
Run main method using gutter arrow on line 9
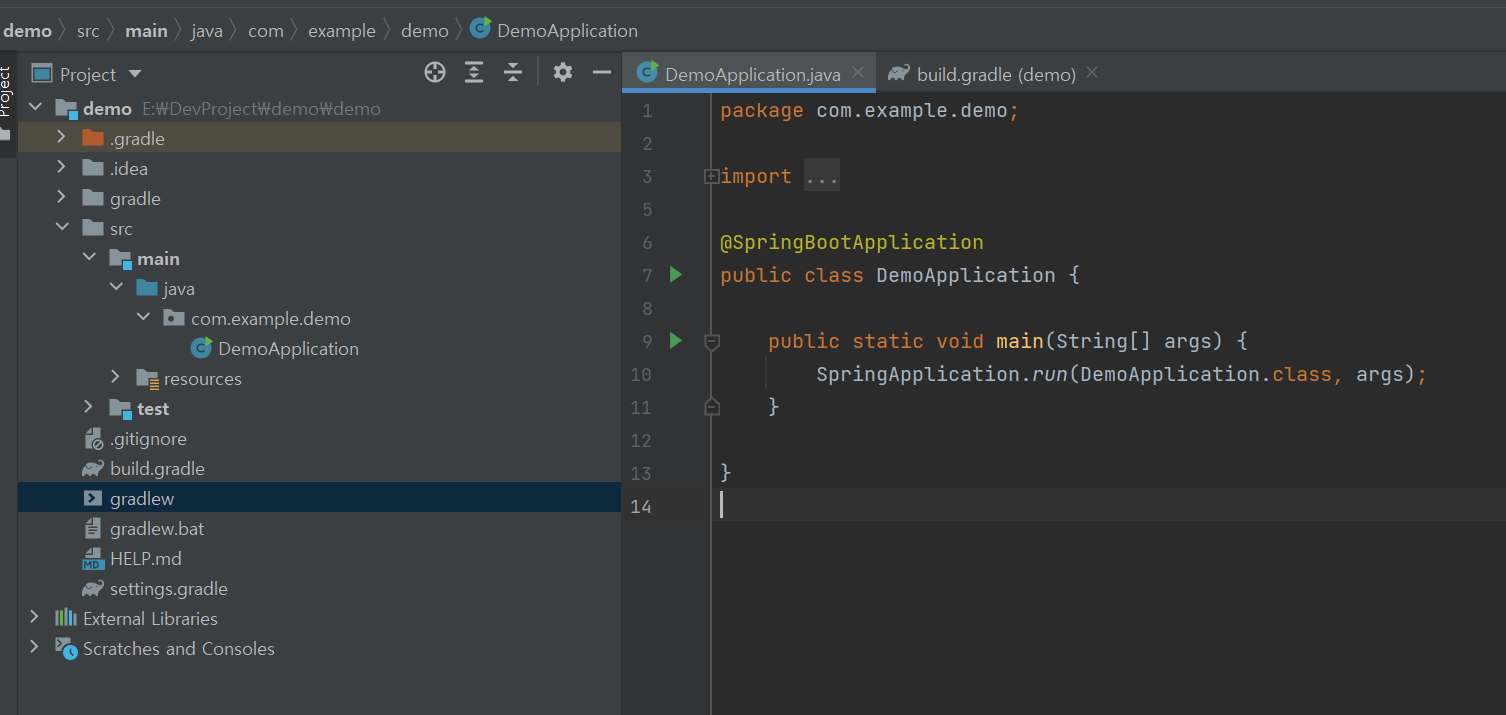[676, 341]
